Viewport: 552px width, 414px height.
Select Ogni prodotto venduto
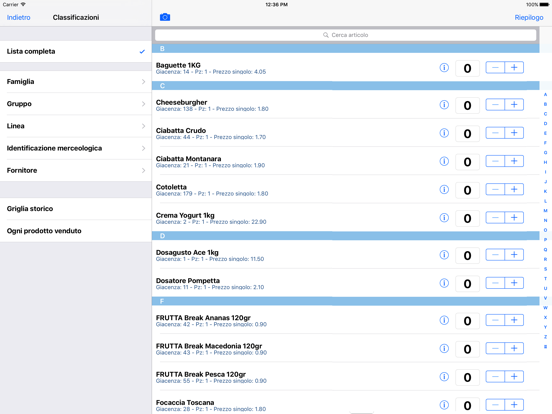(x=76, y=231)
